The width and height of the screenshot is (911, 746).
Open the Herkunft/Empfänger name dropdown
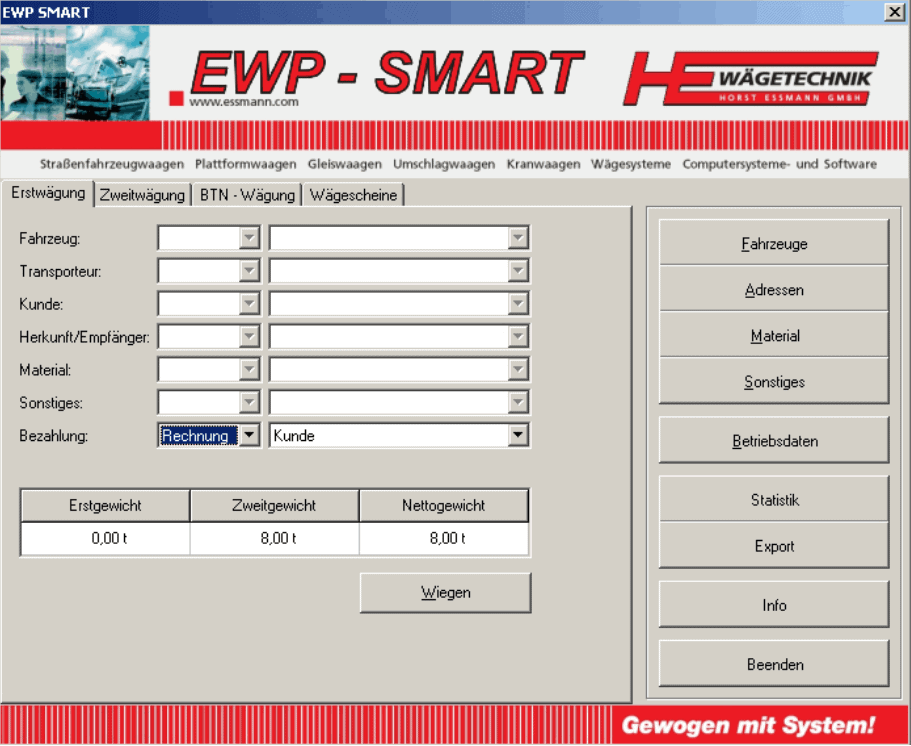tap(517, 337)
